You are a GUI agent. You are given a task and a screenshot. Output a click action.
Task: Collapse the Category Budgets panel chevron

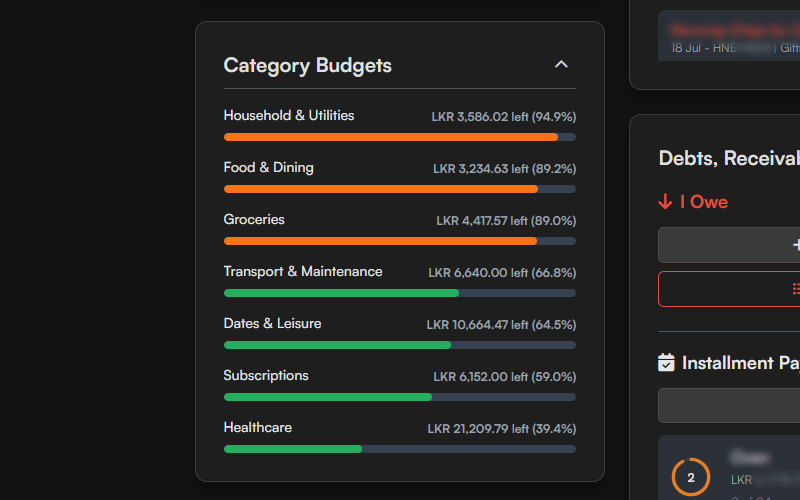pyautogui.click(x=561, y=64)
